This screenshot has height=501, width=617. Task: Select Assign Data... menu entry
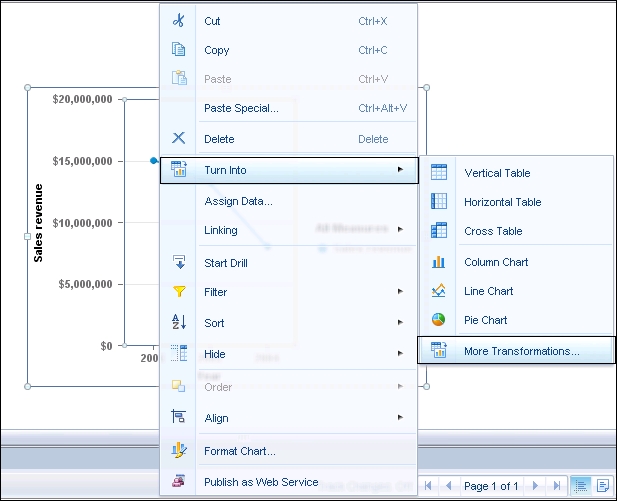(x=238, y=201)
